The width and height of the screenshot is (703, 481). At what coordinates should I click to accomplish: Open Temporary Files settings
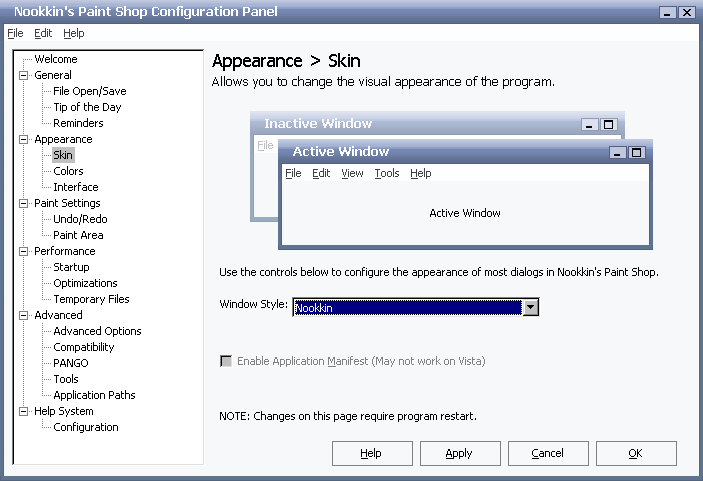(91, 299)
